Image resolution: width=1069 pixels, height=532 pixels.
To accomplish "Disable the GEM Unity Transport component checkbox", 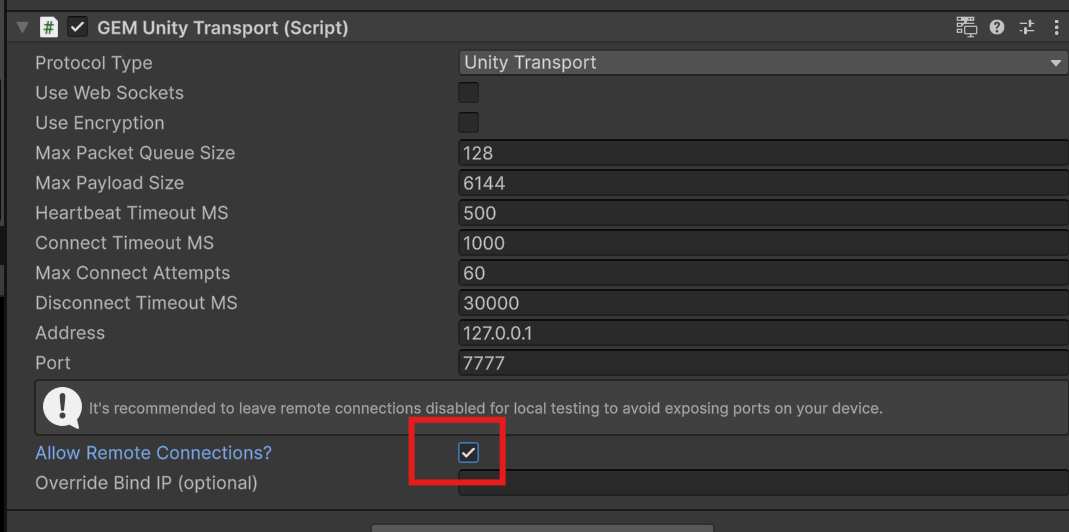I will pos(77,27).
